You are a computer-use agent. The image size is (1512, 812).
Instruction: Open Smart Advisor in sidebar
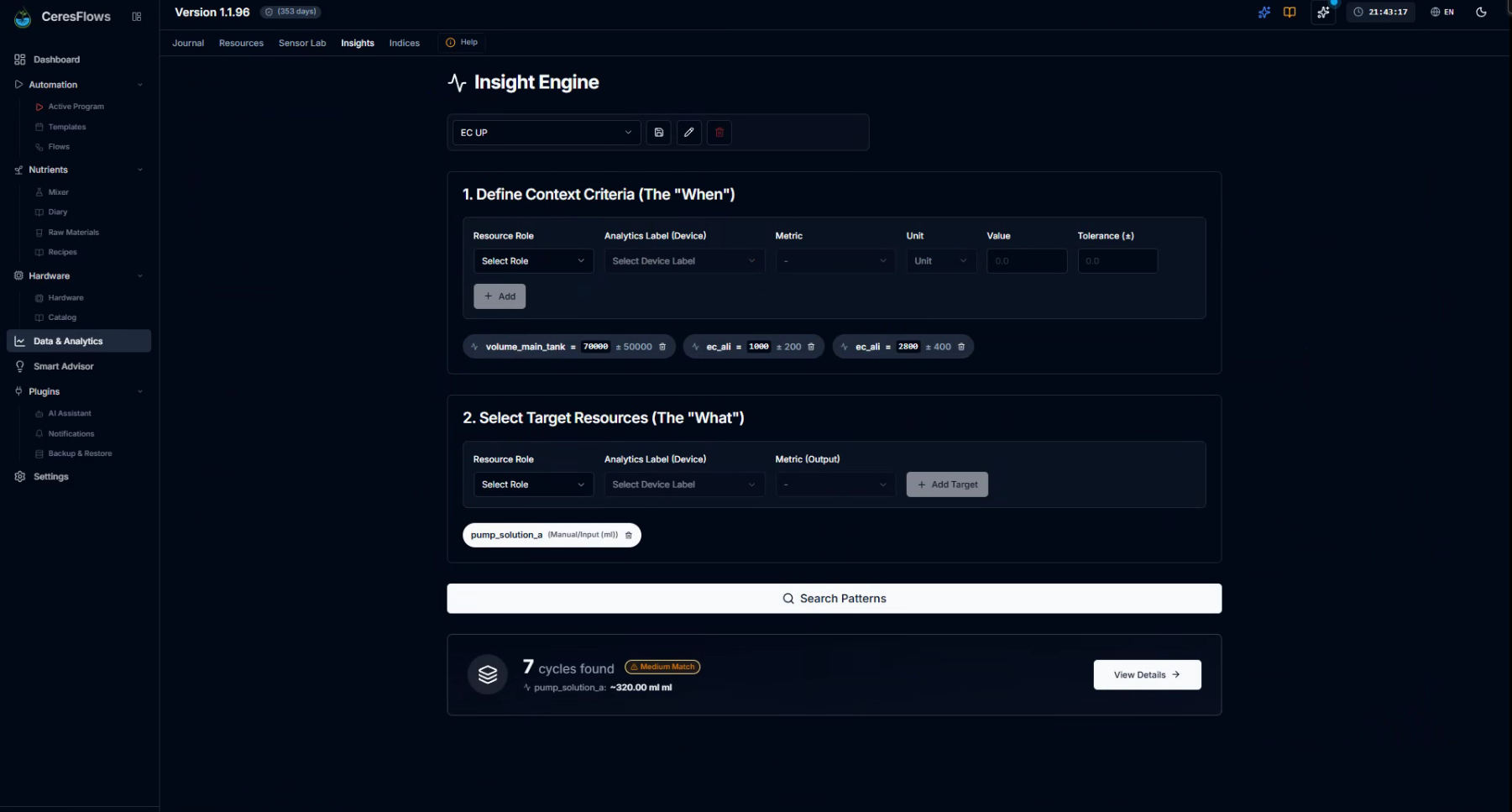[x=80, y=367]
